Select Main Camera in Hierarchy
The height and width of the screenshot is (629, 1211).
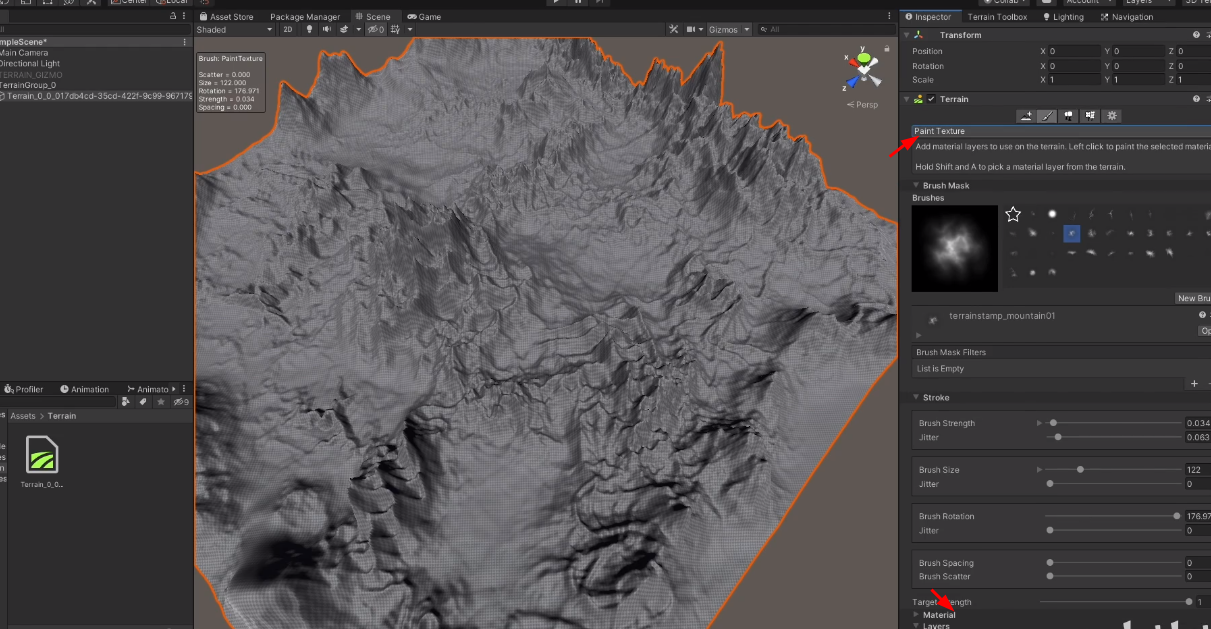pyautogui.click(x=24, y=52)
